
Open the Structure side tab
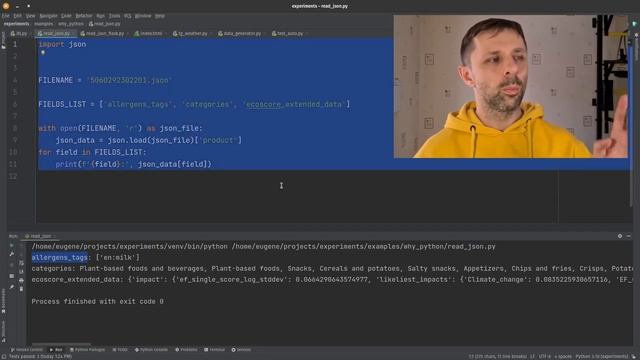pos(3,330)
